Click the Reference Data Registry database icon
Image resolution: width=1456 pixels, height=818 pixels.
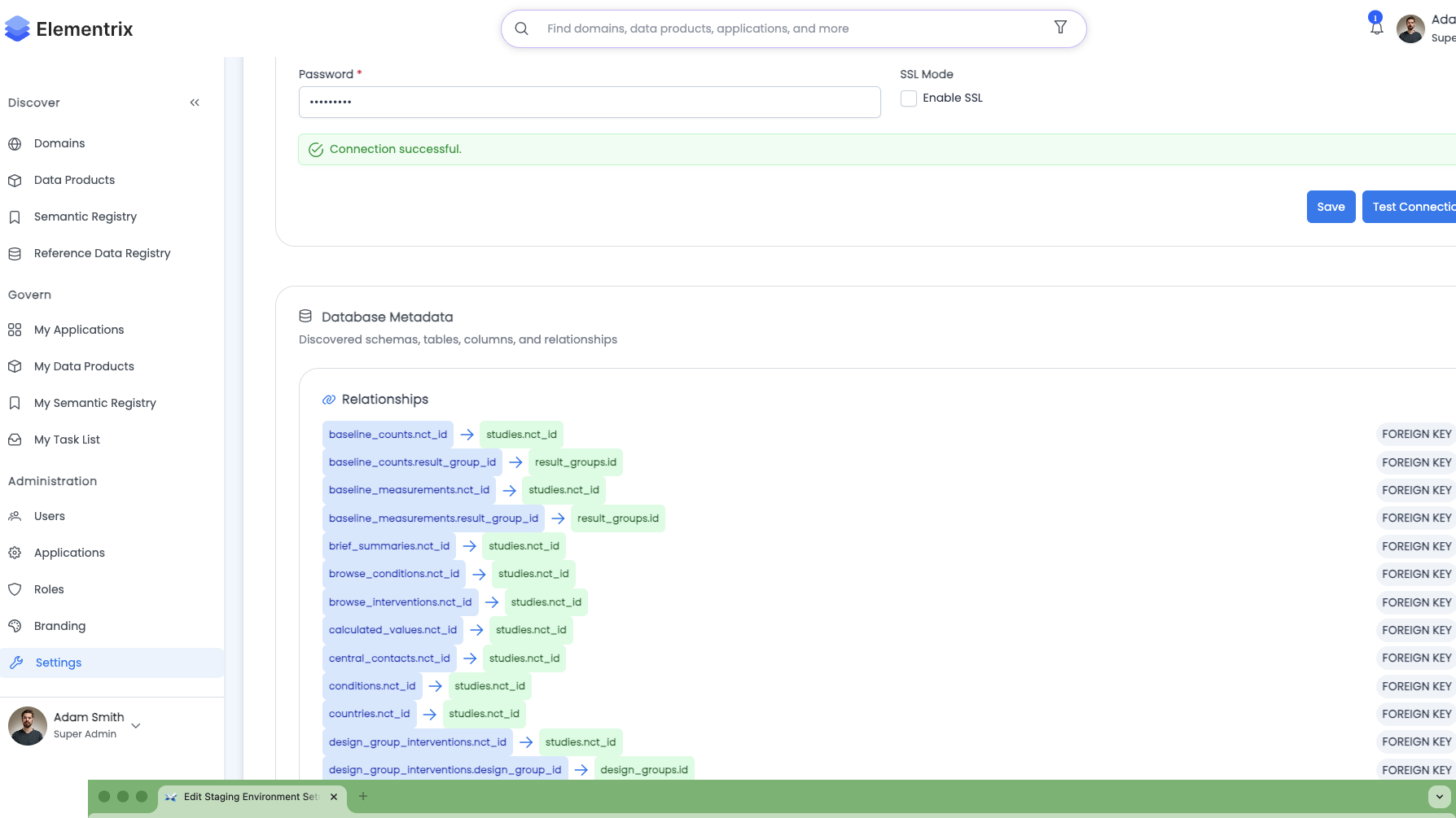[x=15, y=254]
